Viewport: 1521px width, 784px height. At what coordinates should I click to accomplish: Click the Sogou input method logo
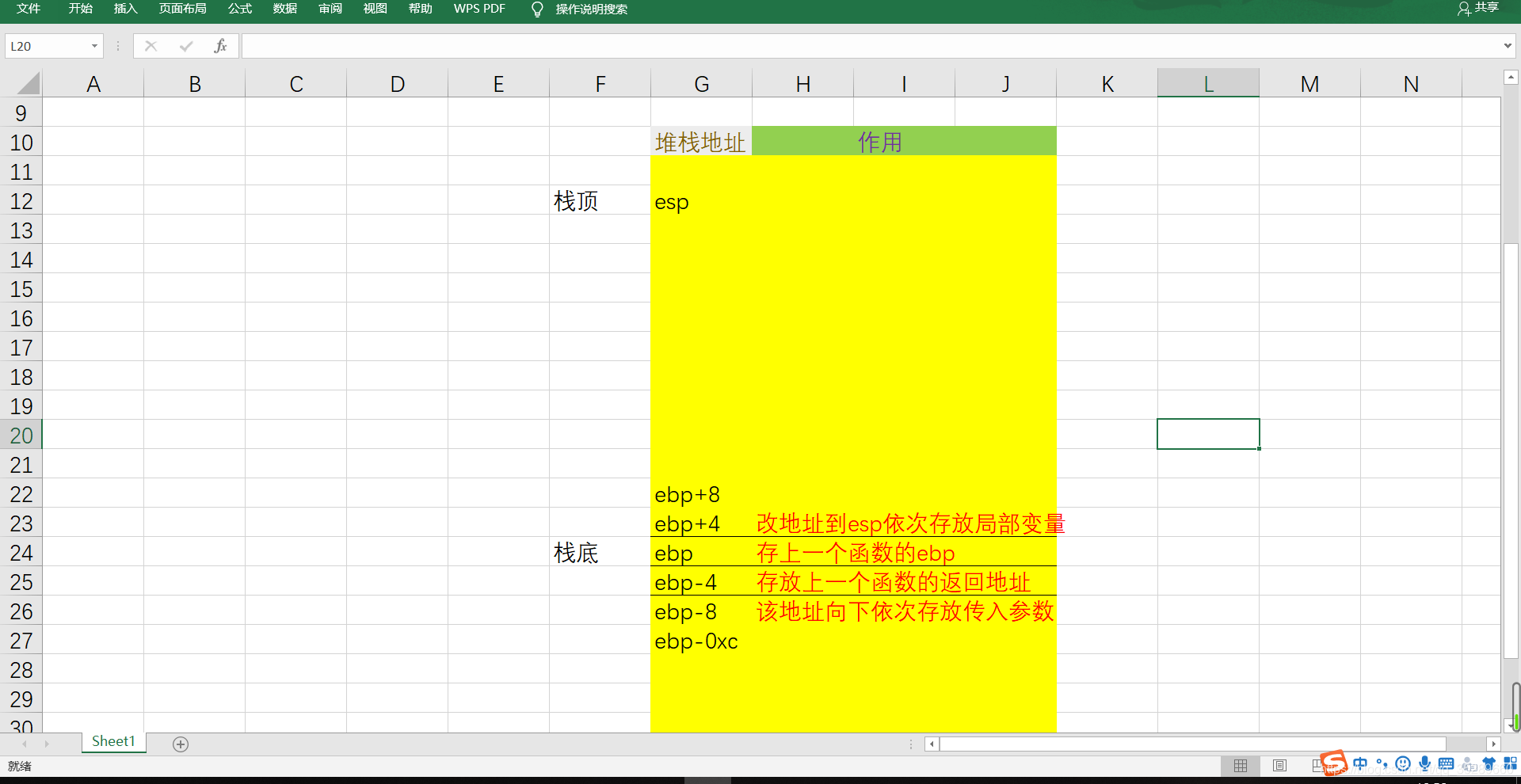pos(1334,763)
